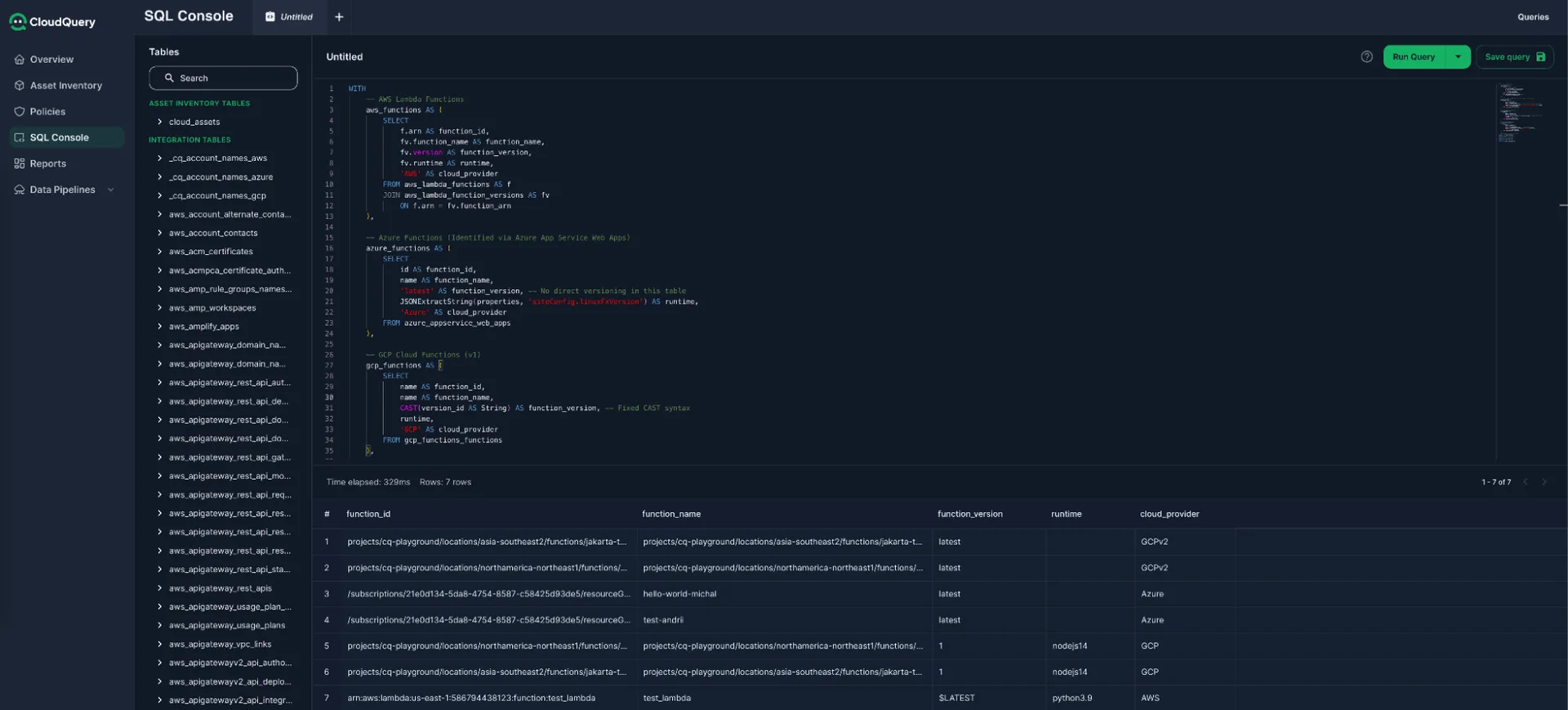Expand _cq_account_names_aws table
This screenshot has height=710, width=1568.
point(159,159)
